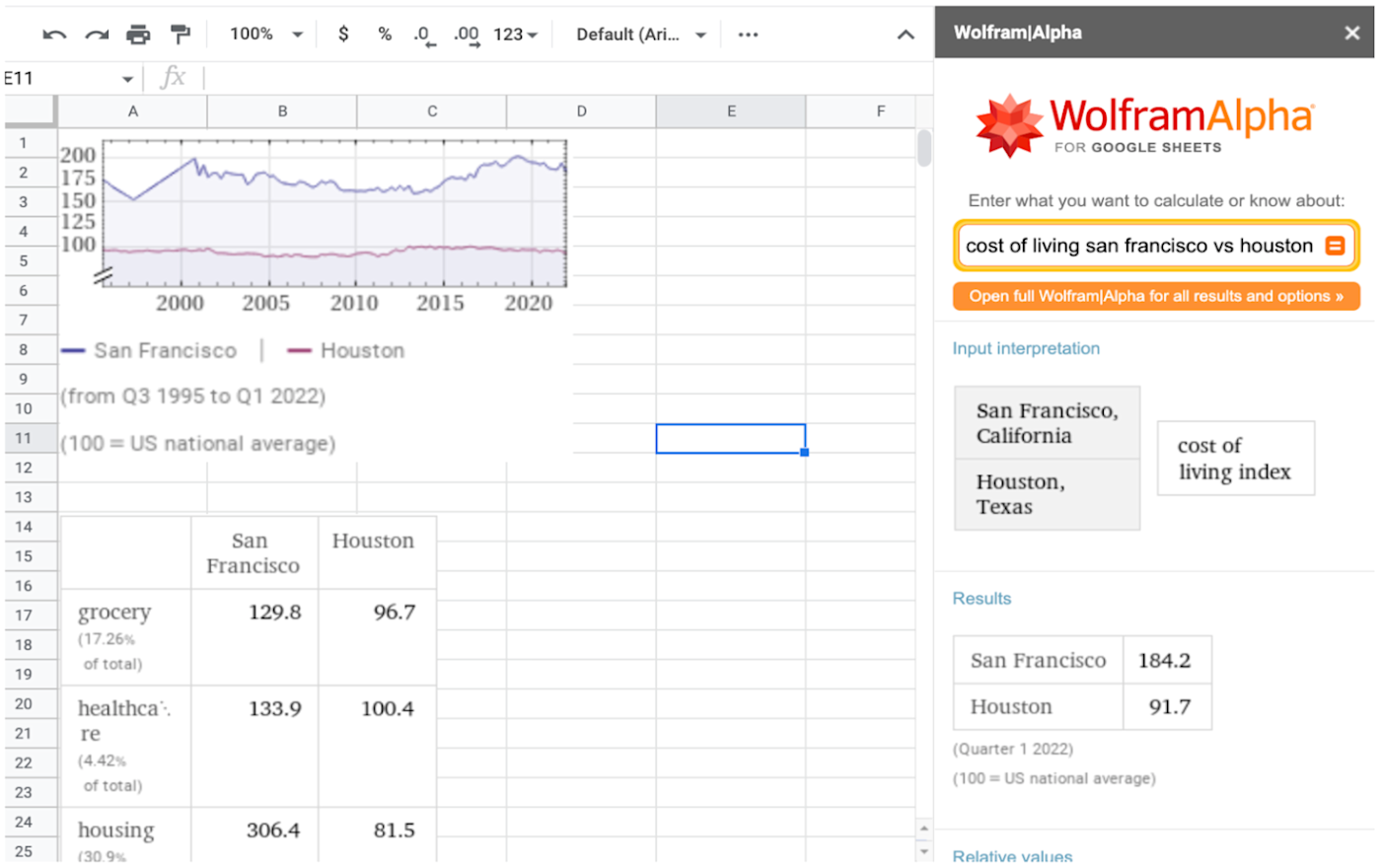Click the San Francisco result 184.2
Screen dimensions: 1381x868
1165,661
